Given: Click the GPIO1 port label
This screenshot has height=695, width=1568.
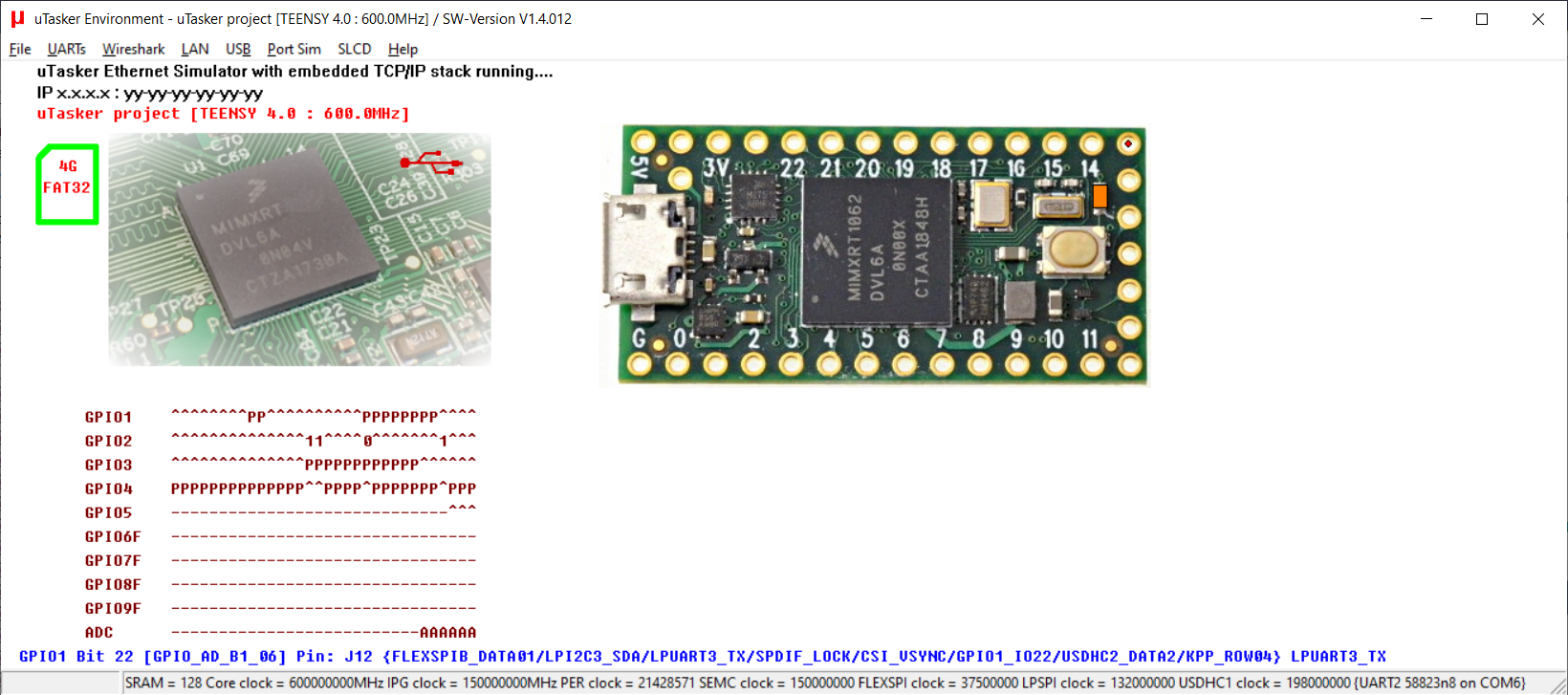Looking at the screenshot, I should (x=108, y=417).
